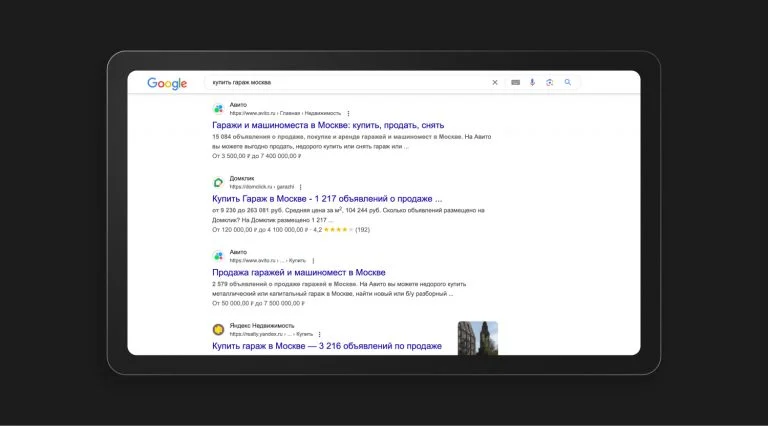Click the magnifier search icon

point(568,82)
